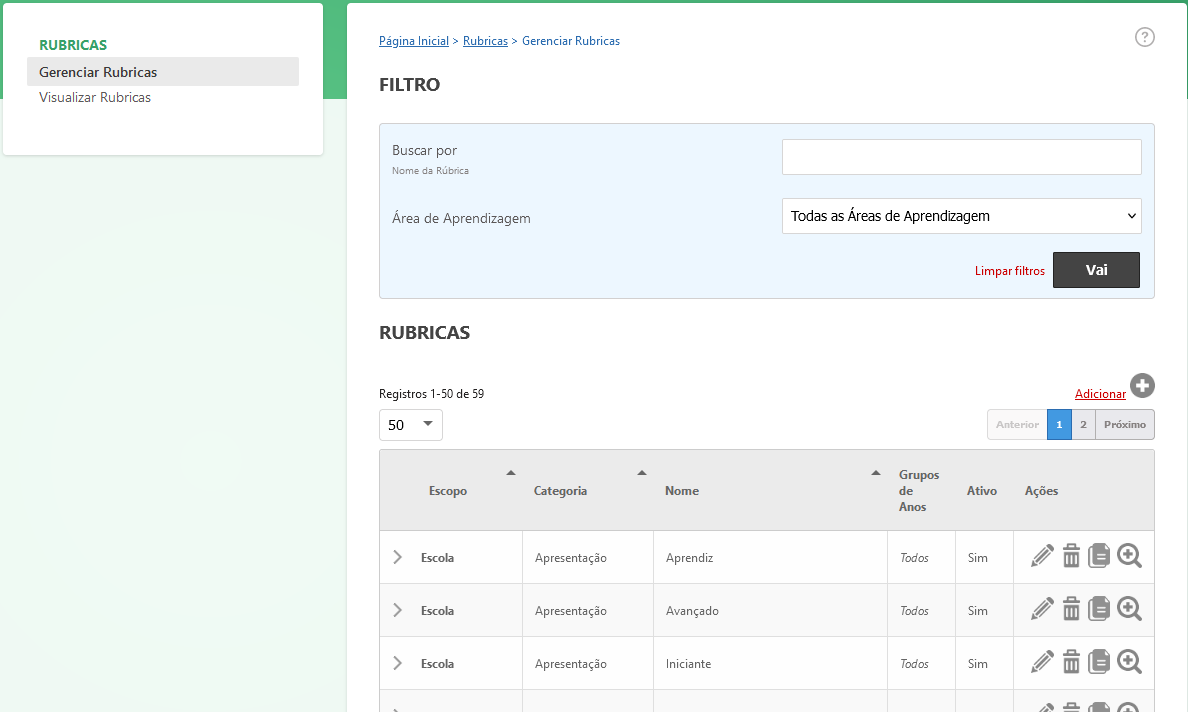Focus the Nome da Rúbrica search field
Image resolution: width=1188 pixels, height=712 pixels.
[x=961, y=157]
